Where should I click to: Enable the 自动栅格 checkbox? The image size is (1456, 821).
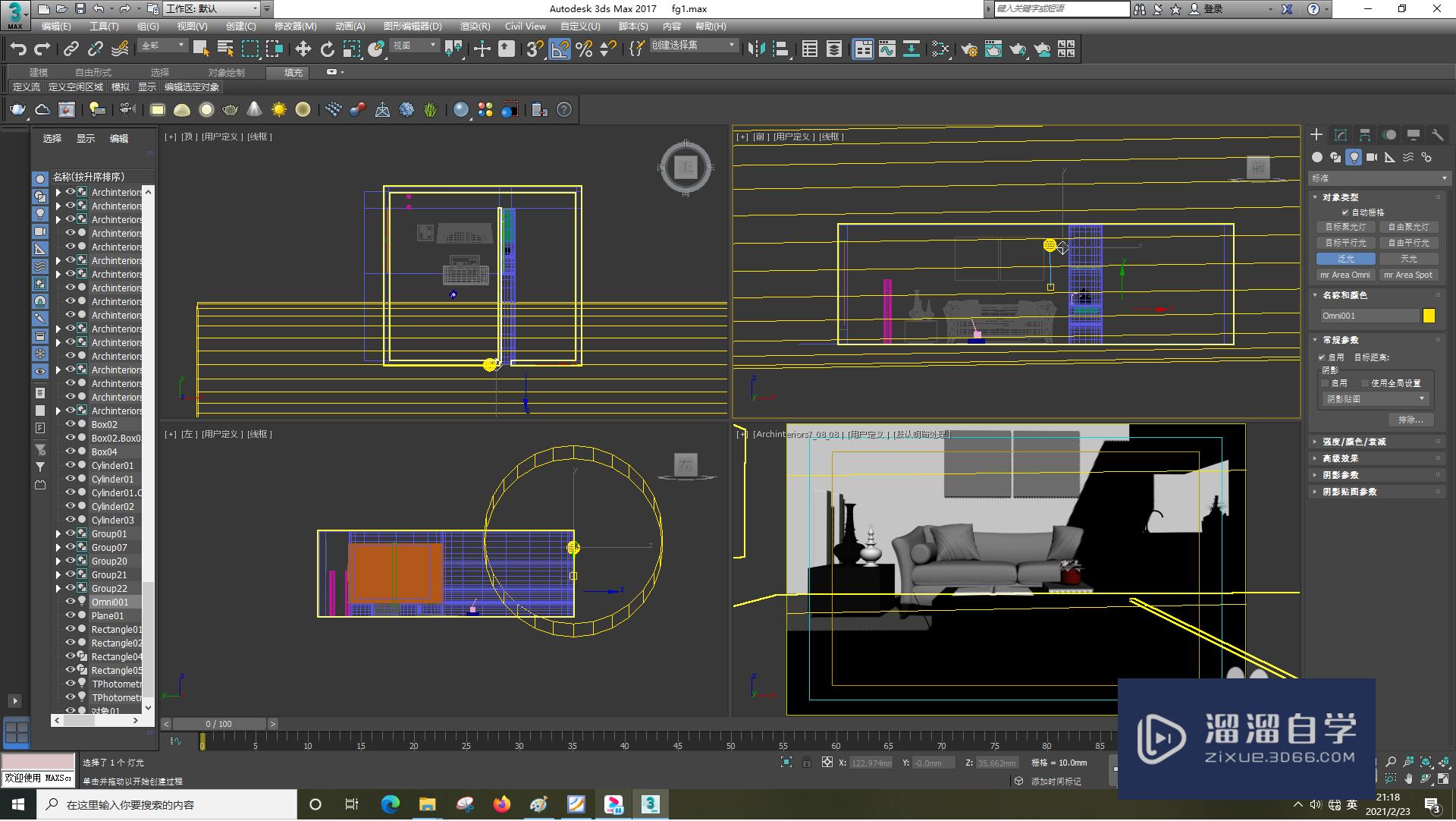1345,212
